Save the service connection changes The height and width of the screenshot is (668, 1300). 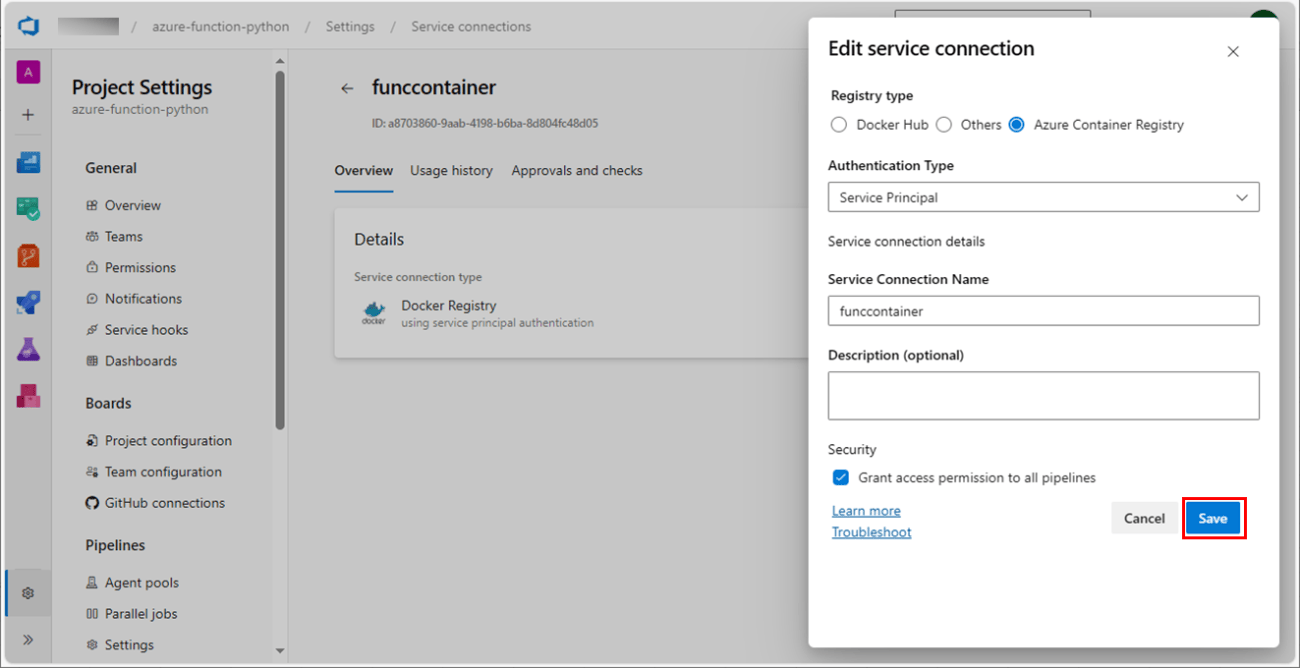pos(1213,518)
